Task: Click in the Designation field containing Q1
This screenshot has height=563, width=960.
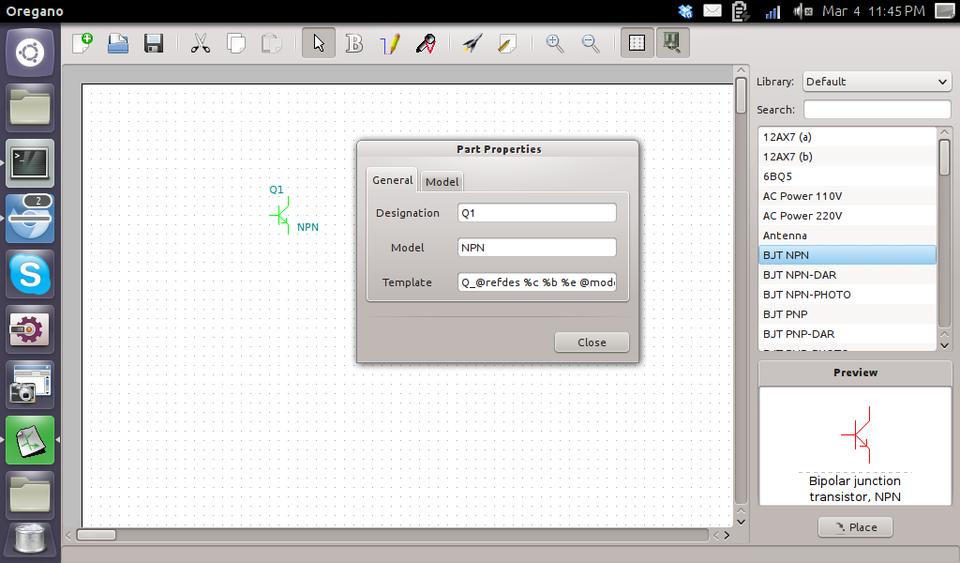Action: click(537, 213)
